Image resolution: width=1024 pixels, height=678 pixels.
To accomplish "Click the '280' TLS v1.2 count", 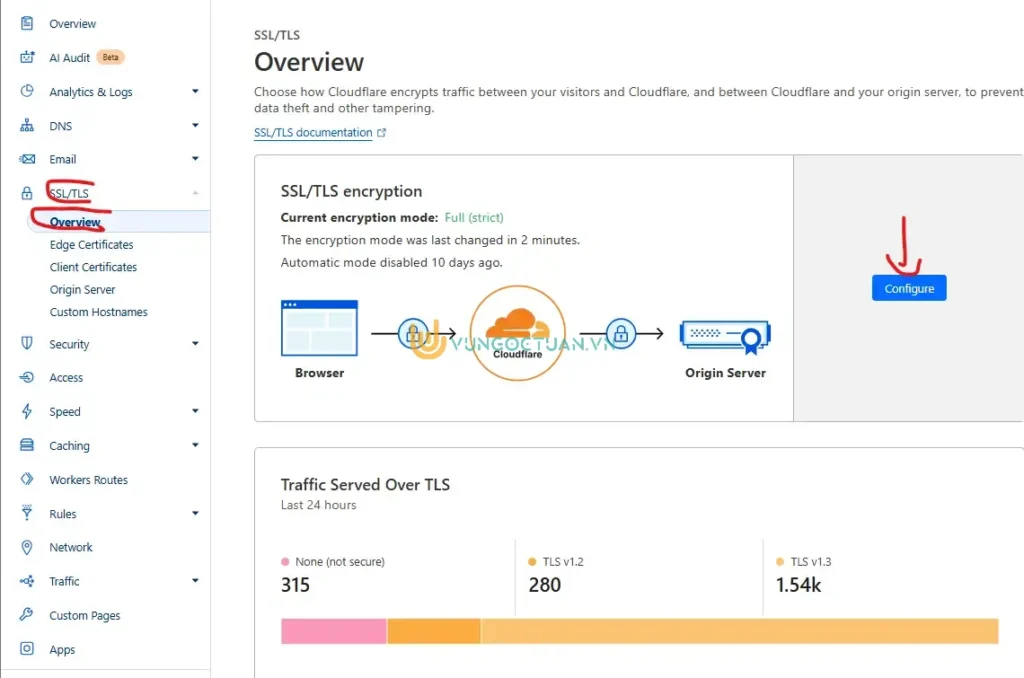I will [544, 585].
